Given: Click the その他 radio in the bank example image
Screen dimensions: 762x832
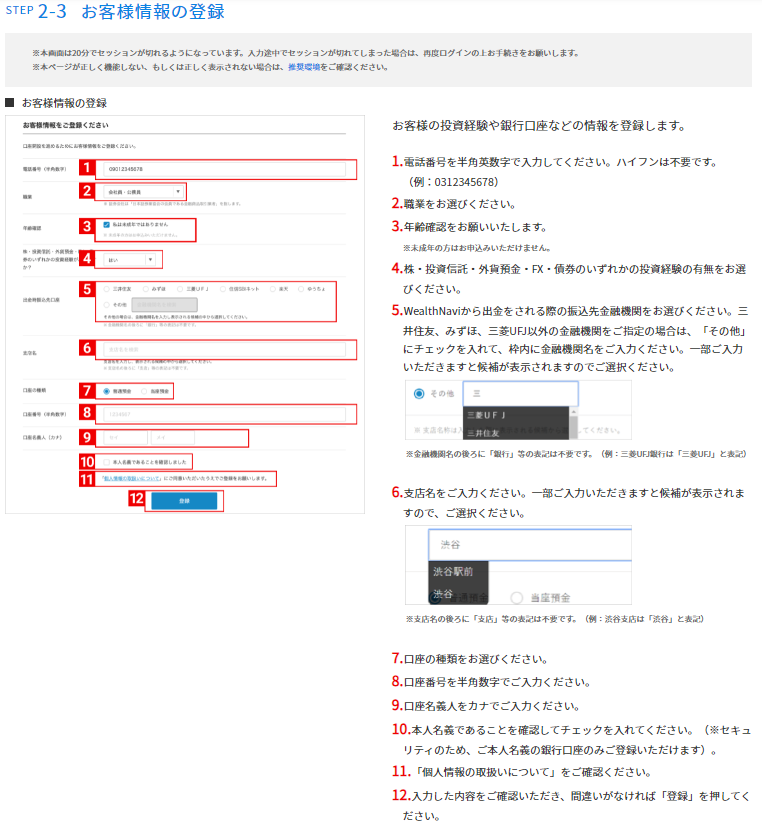Looking at the screenshot, I should pos(419,394).
